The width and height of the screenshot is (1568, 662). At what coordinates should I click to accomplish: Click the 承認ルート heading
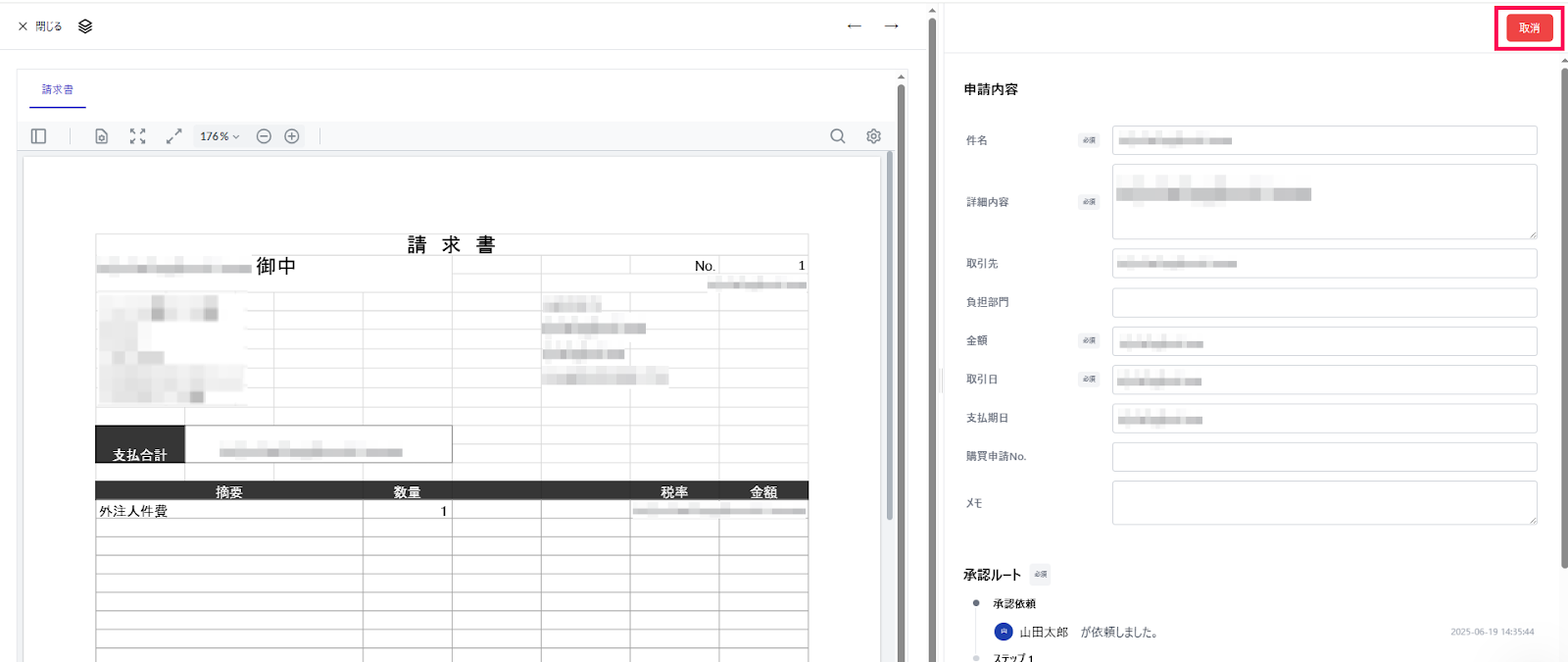[x=992, y=575]
